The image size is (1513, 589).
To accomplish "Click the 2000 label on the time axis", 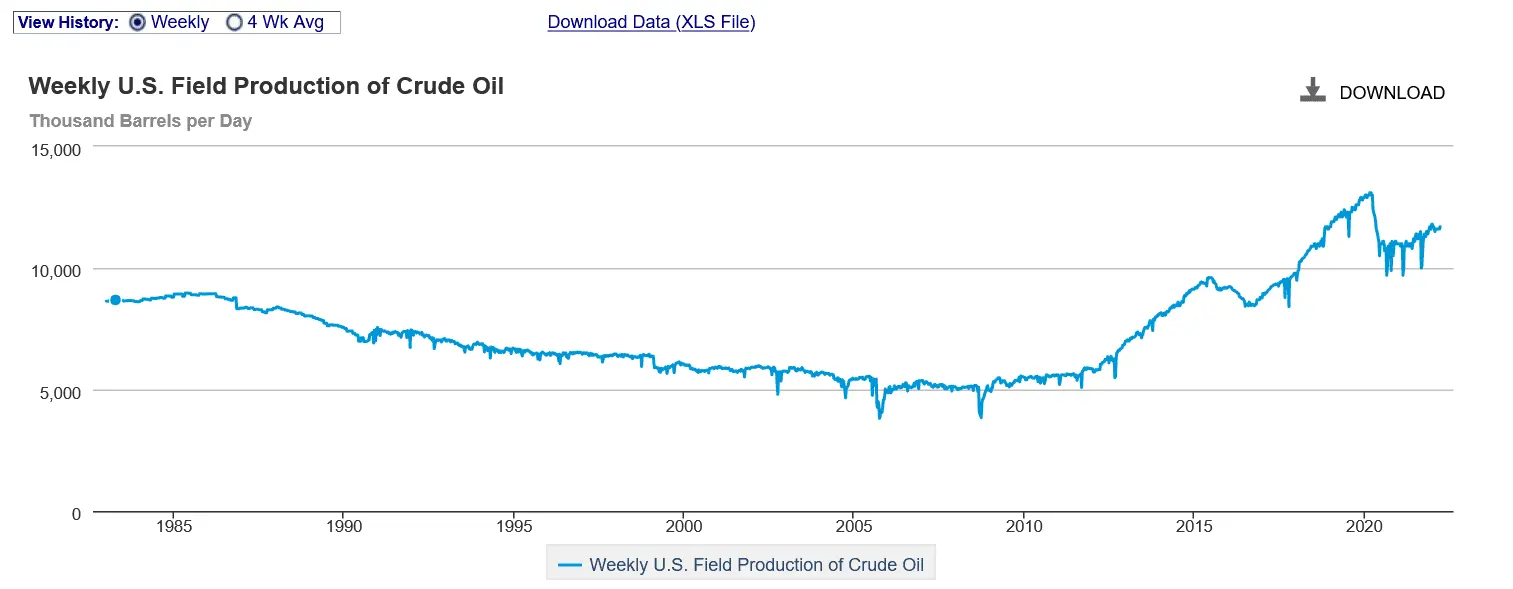I will tap(684, 526).
